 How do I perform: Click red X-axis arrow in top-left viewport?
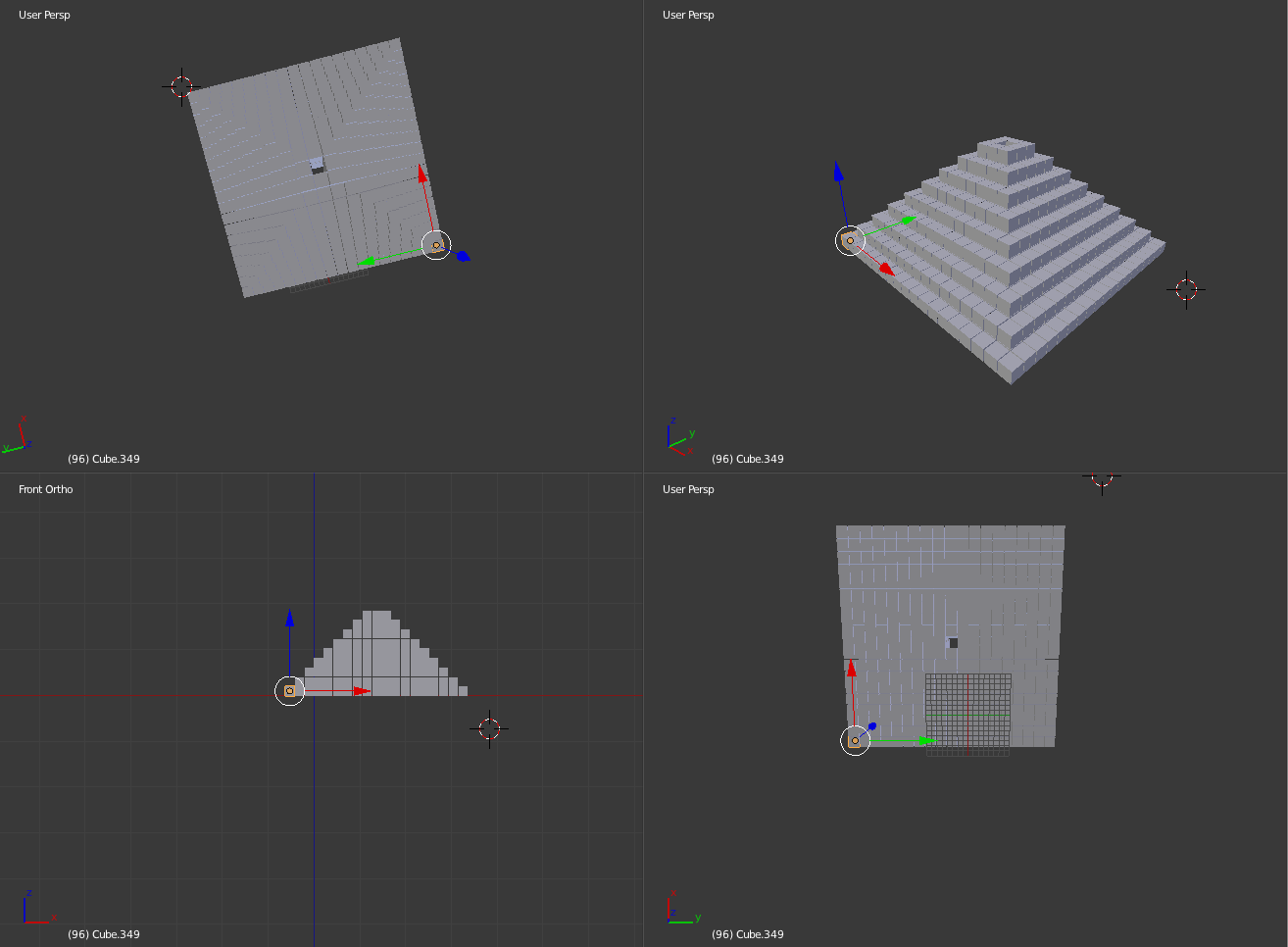pos(422,174)
